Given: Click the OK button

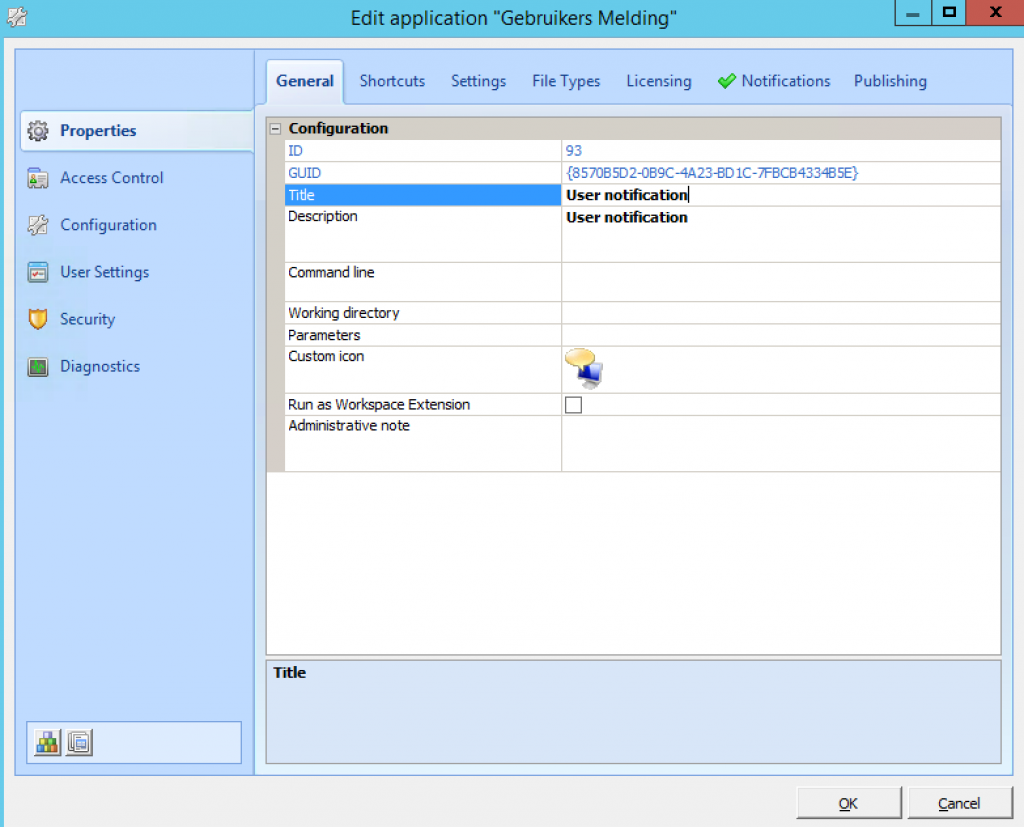Looking at the screenshot, I should click(x=848, y=803).
